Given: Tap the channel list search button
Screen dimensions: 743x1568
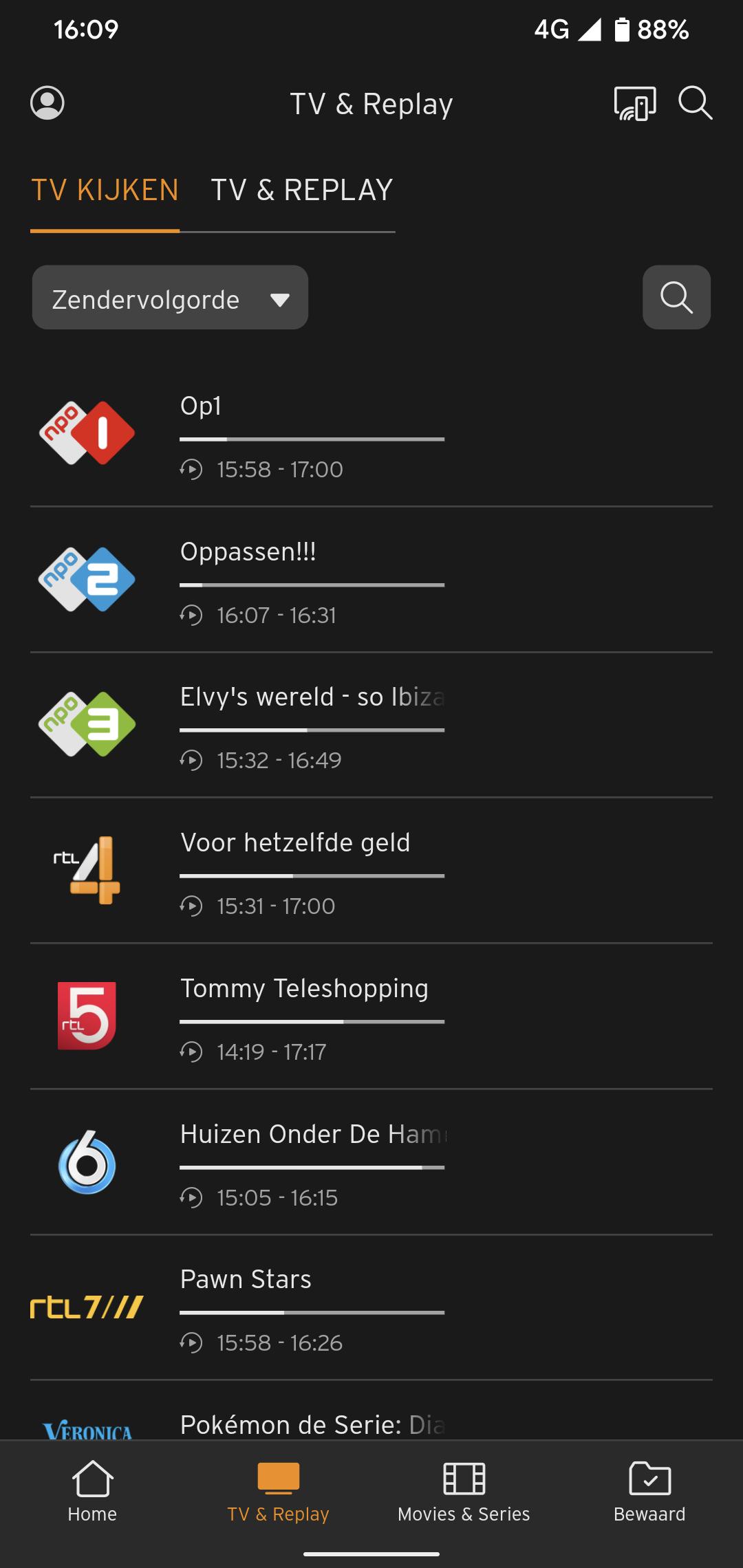Looking at the screenshot, I should coord(676,297).
